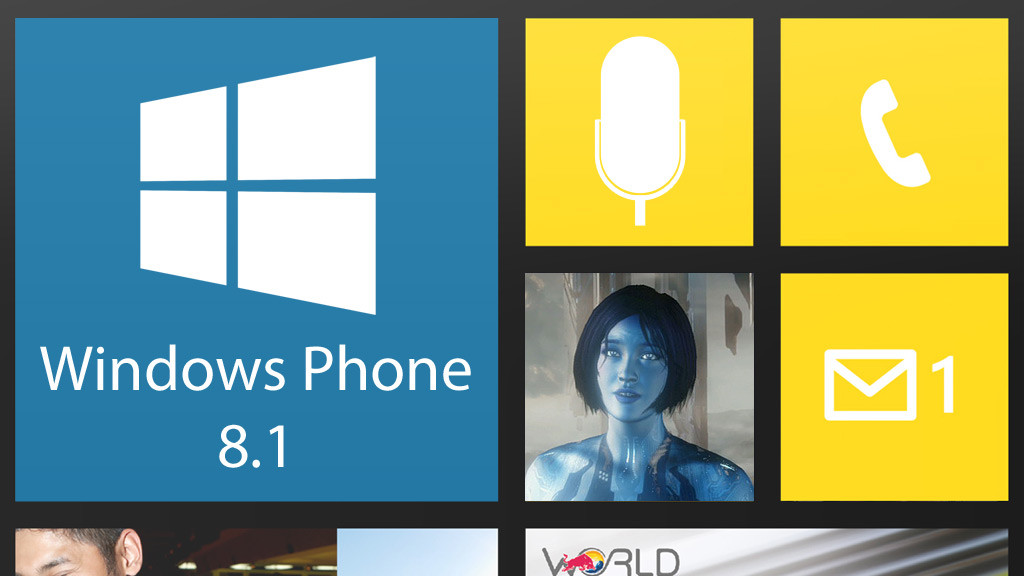Open the smiling man photo tile
1024x576 pixels.
pos(176,552)
